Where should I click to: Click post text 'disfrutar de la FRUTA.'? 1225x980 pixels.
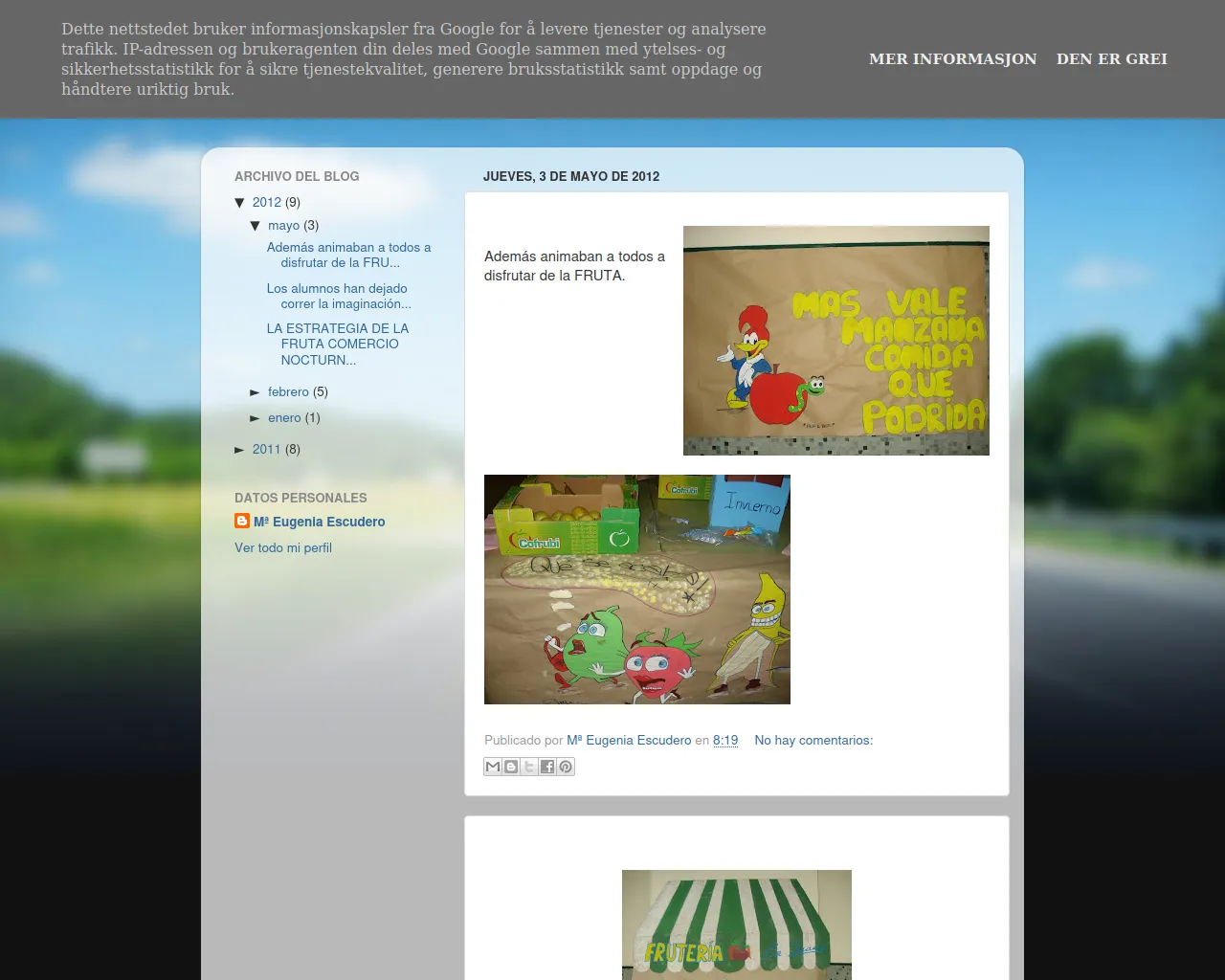[554, 276]
